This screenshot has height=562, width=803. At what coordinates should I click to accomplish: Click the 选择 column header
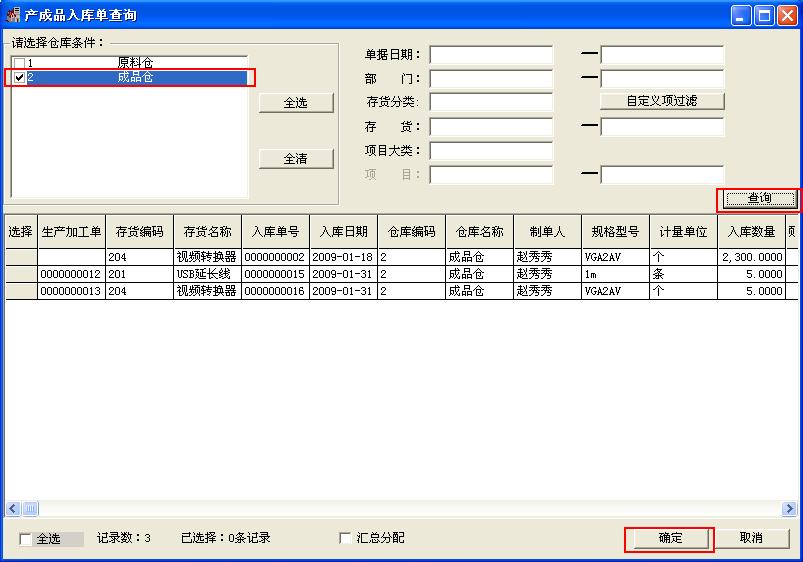(x=21, y=232)
